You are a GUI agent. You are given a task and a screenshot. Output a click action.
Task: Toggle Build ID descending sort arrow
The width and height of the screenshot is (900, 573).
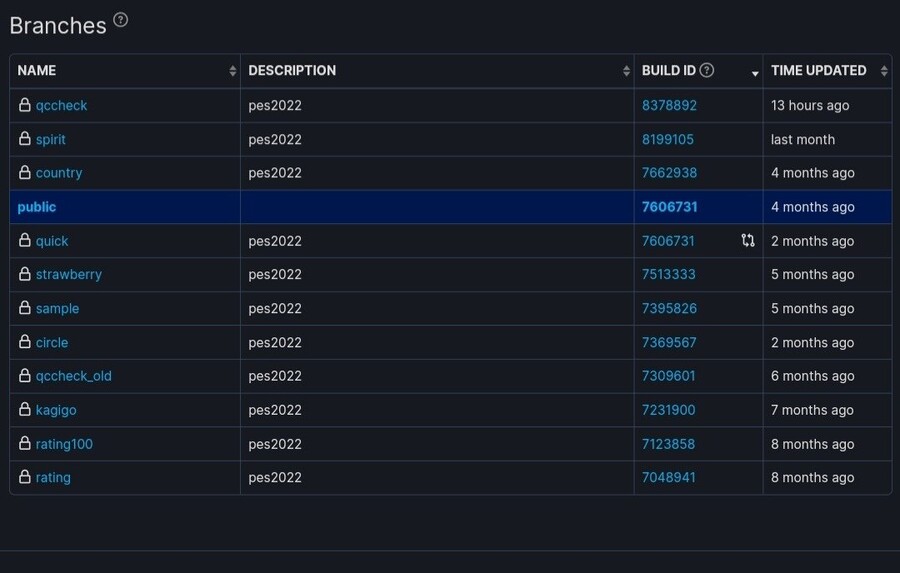(x=755, y=73)
